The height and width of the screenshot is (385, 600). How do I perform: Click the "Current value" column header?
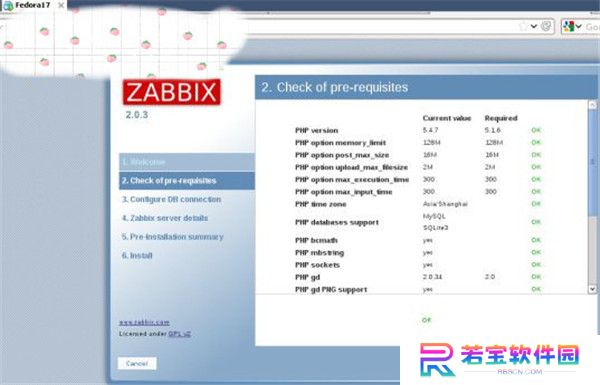[x=447, y=118]
